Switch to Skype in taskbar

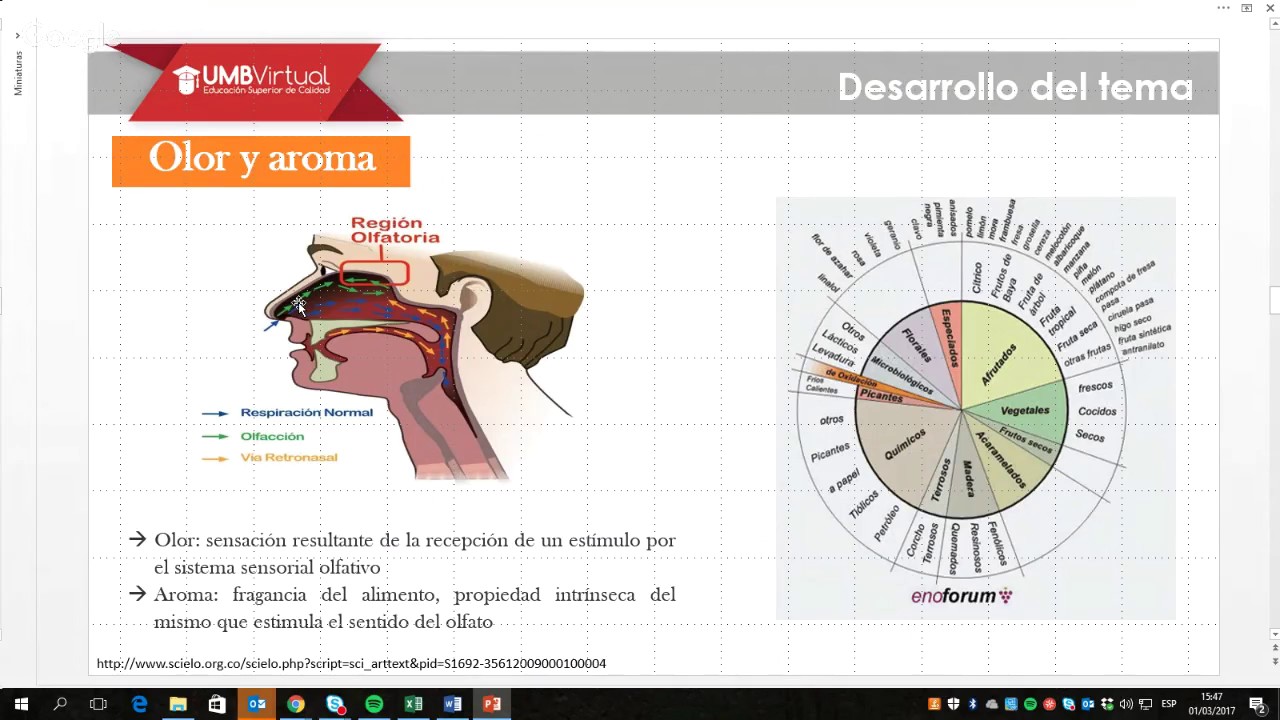click(335, 704)
